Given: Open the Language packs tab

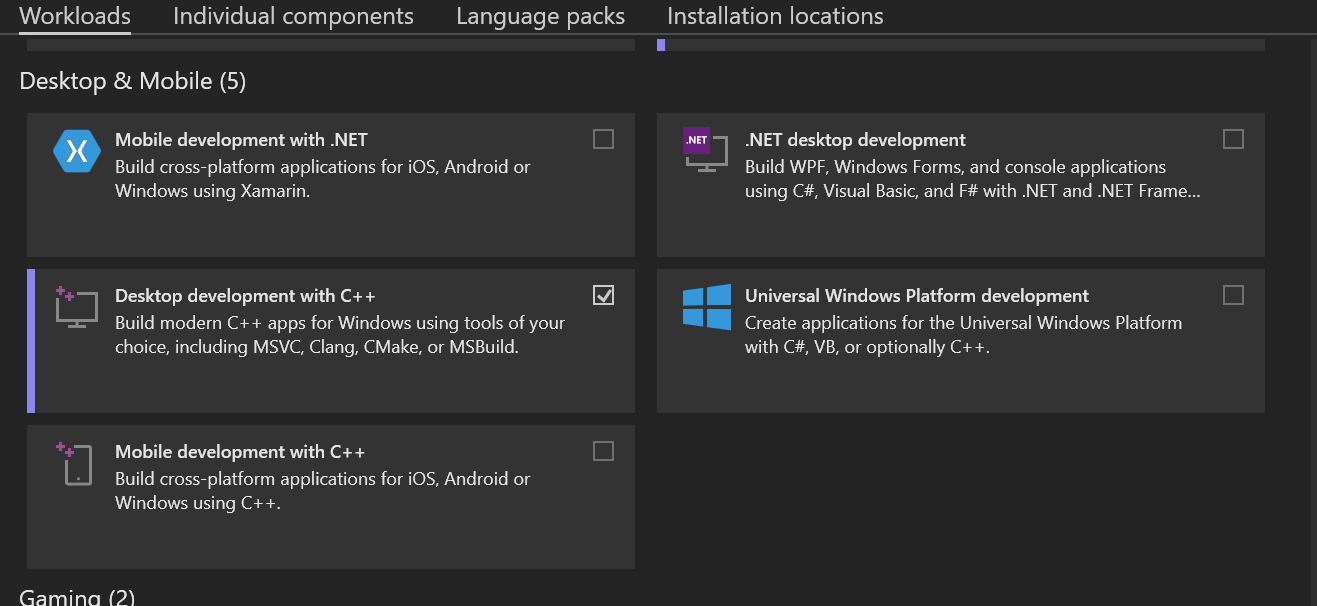Looking at the screenshot, I should (x=540, y=16).
